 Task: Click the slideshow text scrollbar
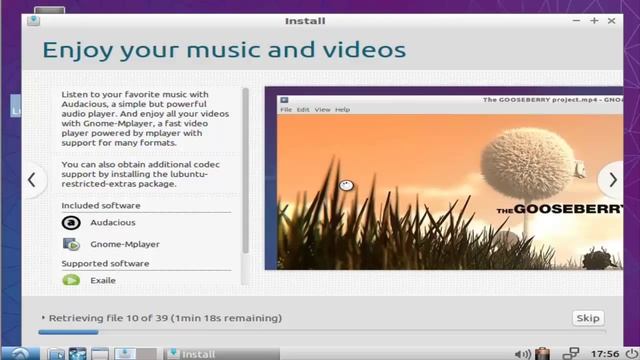pos(245,171)
